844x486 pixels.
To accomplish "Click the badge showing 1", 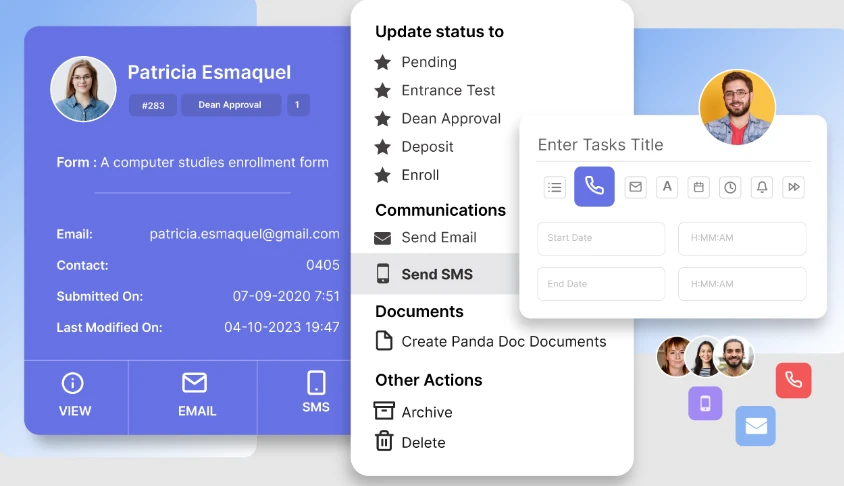I will pyautogui.click(x=298, y=105).
